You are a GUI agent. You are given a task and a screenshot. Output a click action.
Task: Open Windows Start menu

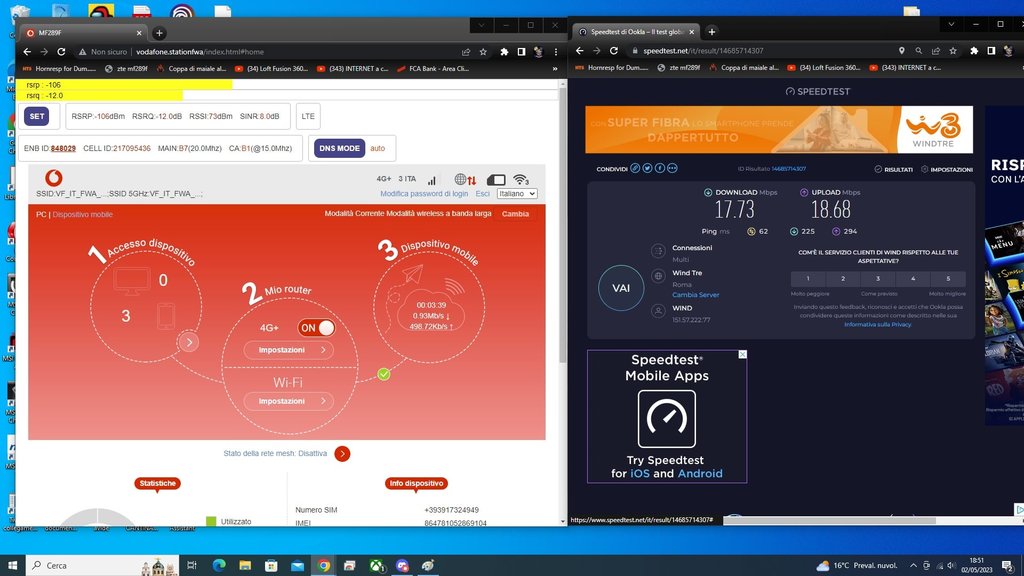click(12, 565)
